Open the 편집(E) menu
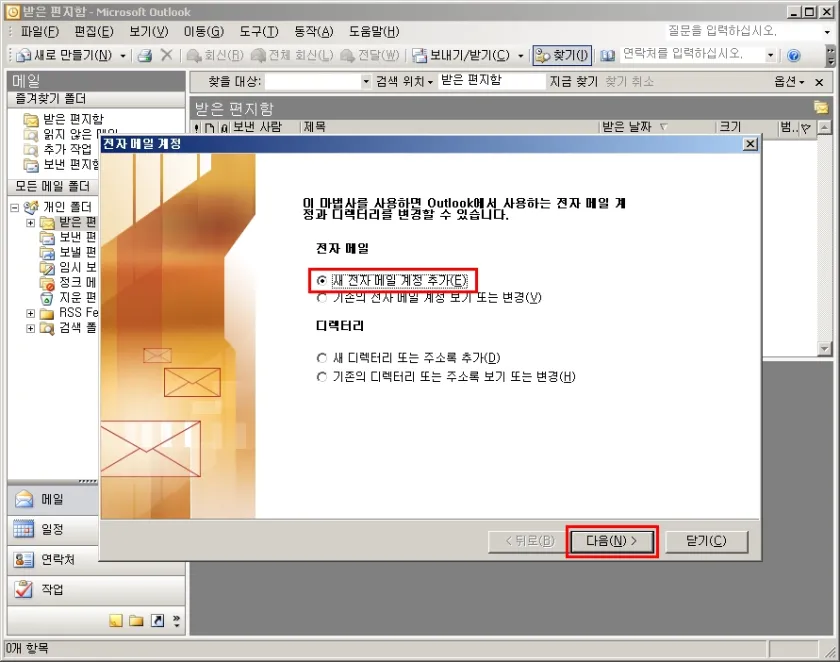This screenshot has height=662, width=840. point(94,32)
